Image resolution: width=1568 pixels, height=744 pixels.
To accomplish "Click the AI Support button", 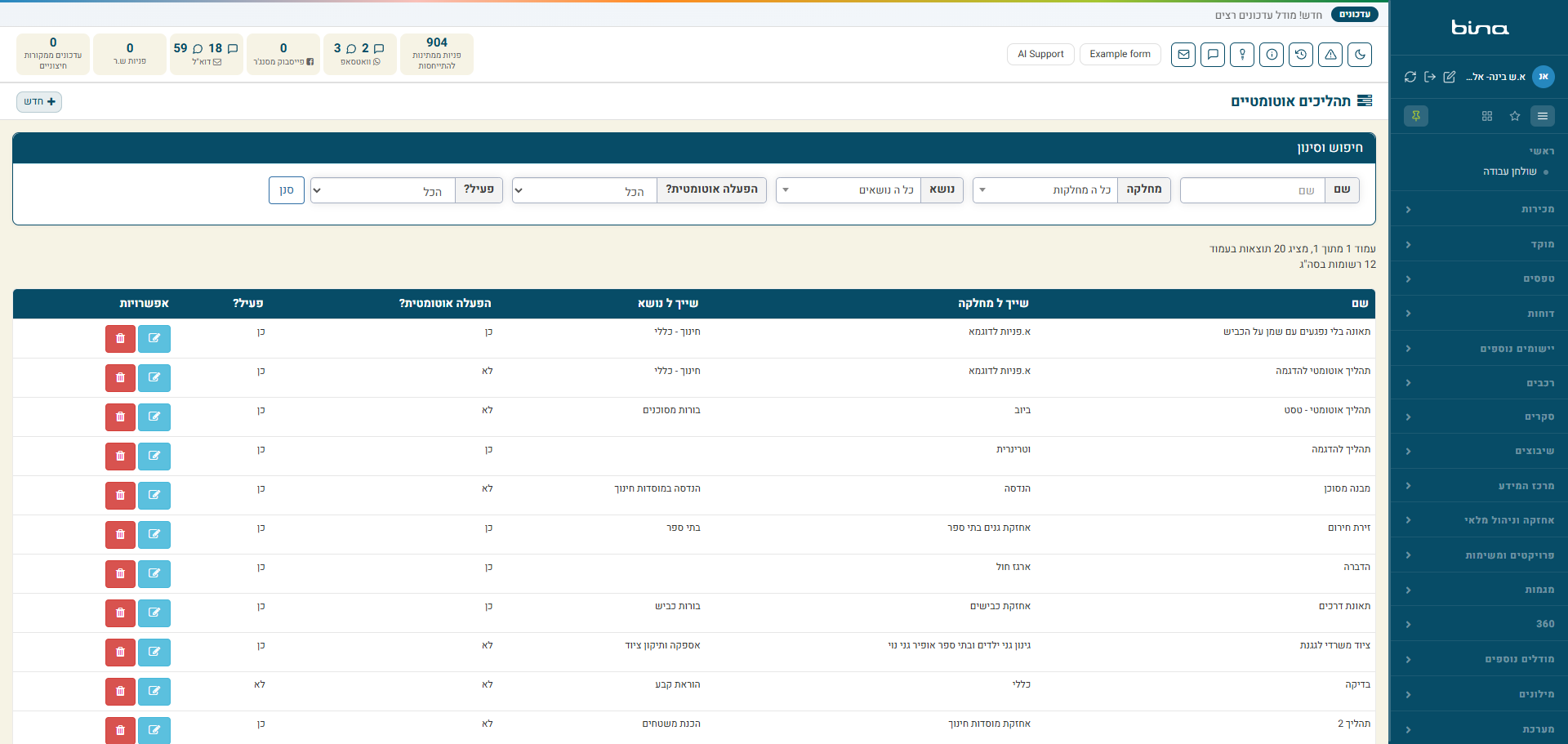I will coord(1040,55).
